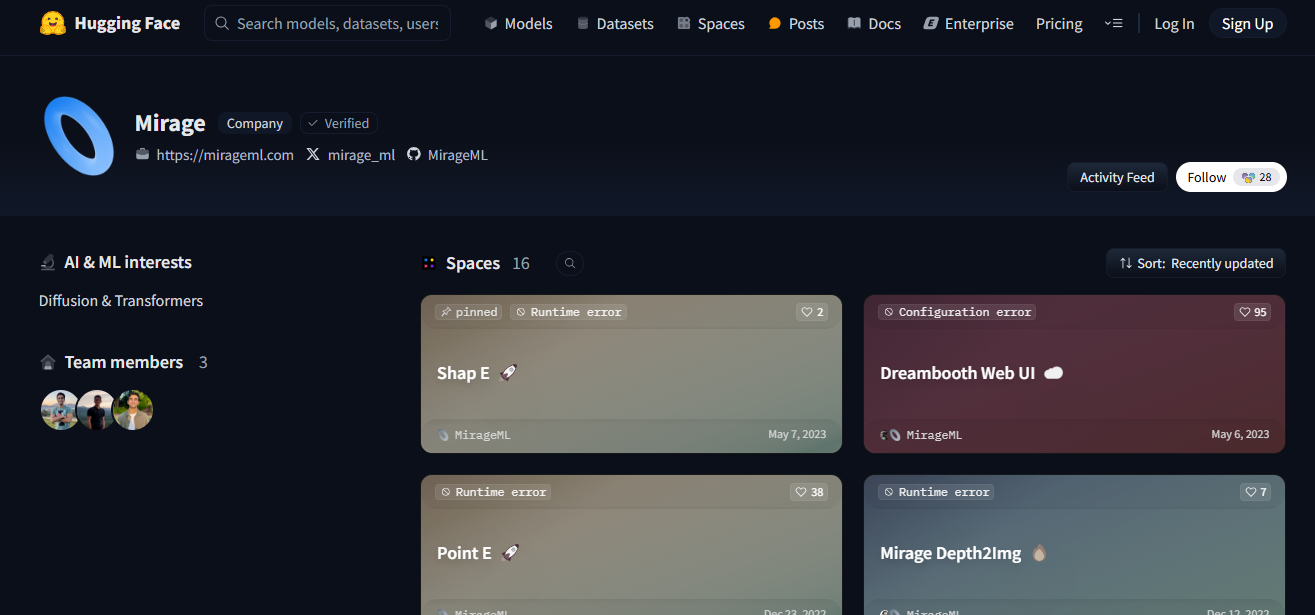
Task: Click the Company badge
Action: pos(255,123)
